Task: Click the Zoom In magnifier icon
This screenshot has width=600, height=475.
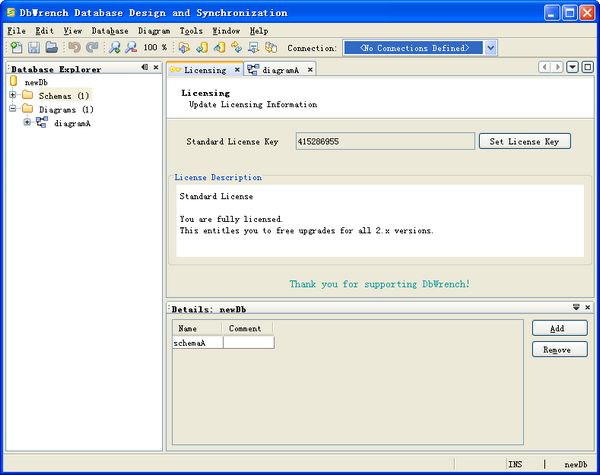Action: click(114, 47)
